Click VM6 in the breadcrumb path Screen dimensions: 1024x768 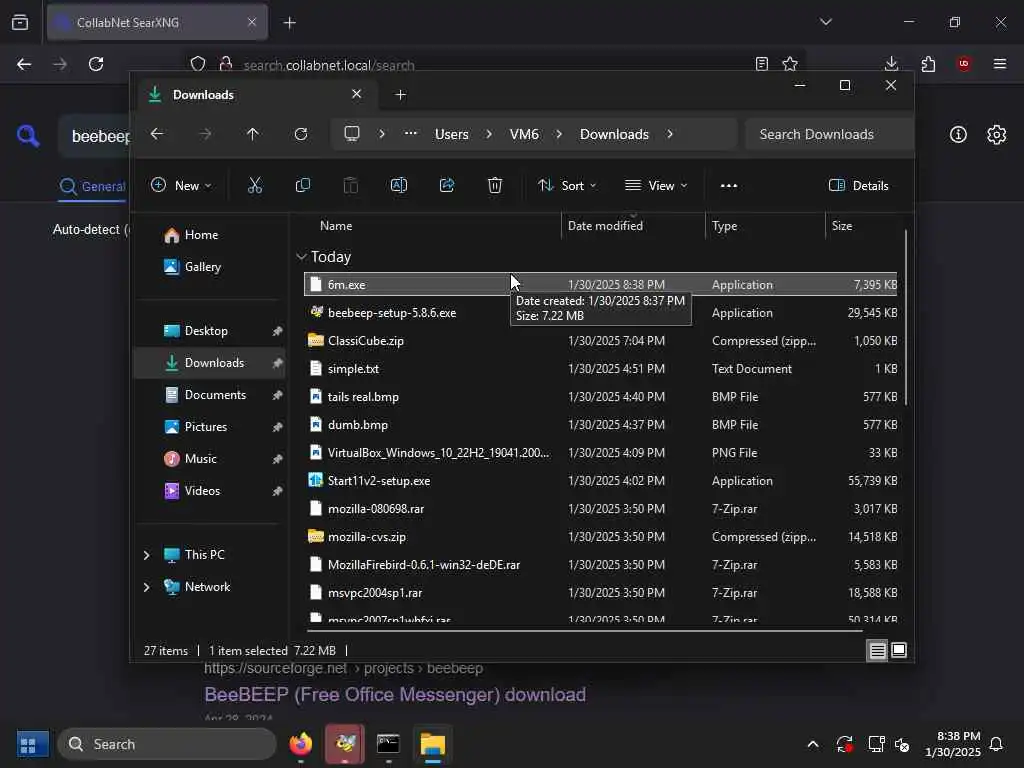[x=524, y=134]
